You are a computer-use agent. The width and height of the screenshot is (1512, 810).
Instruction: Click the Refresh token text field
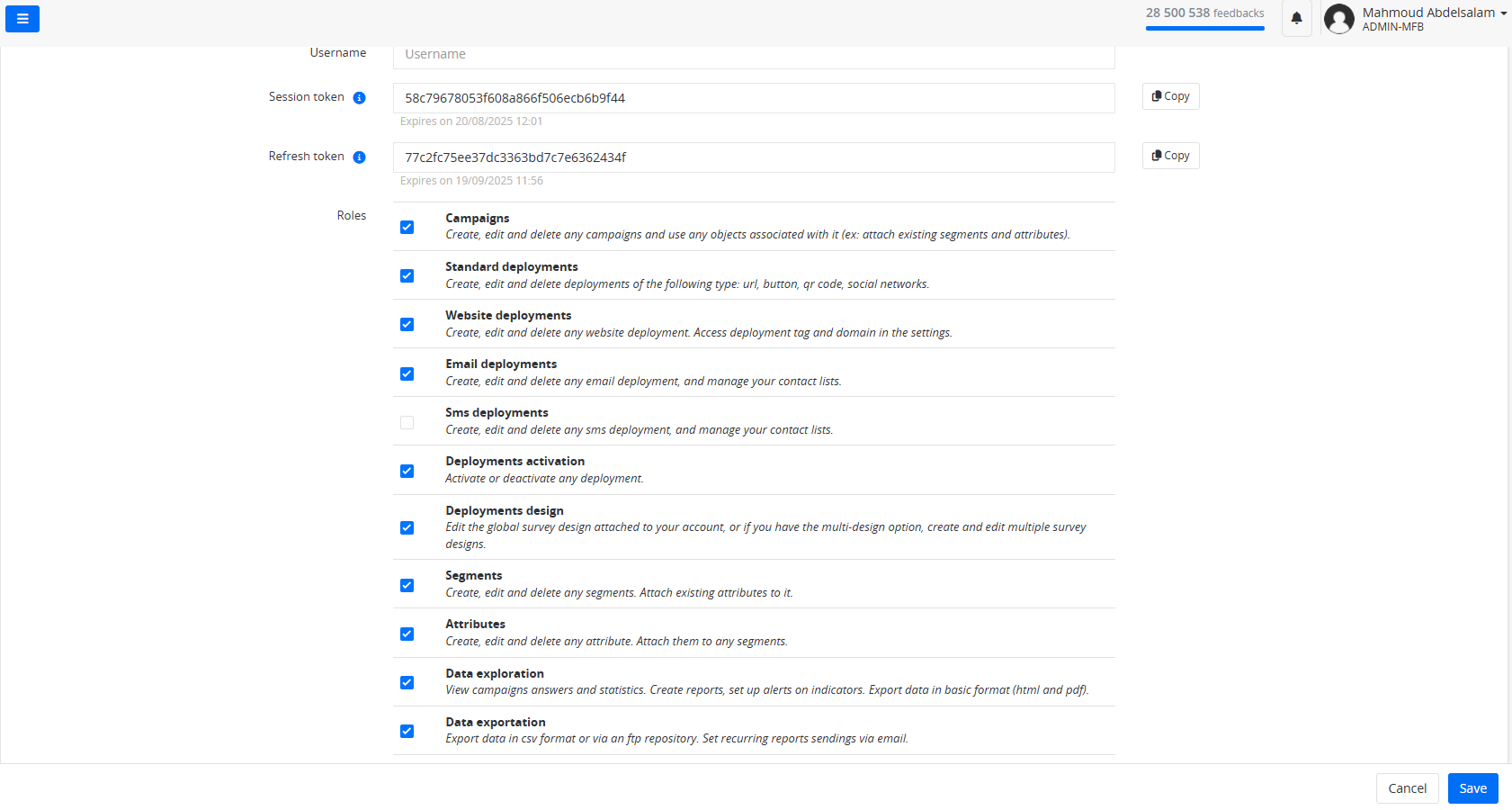754,157
